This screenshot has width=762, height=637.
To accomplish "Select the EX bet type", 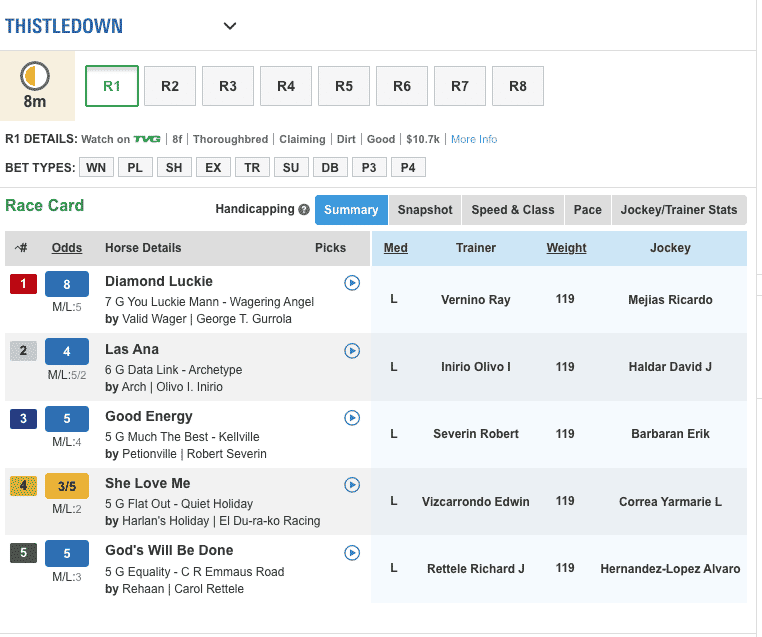I will point(213,167).
